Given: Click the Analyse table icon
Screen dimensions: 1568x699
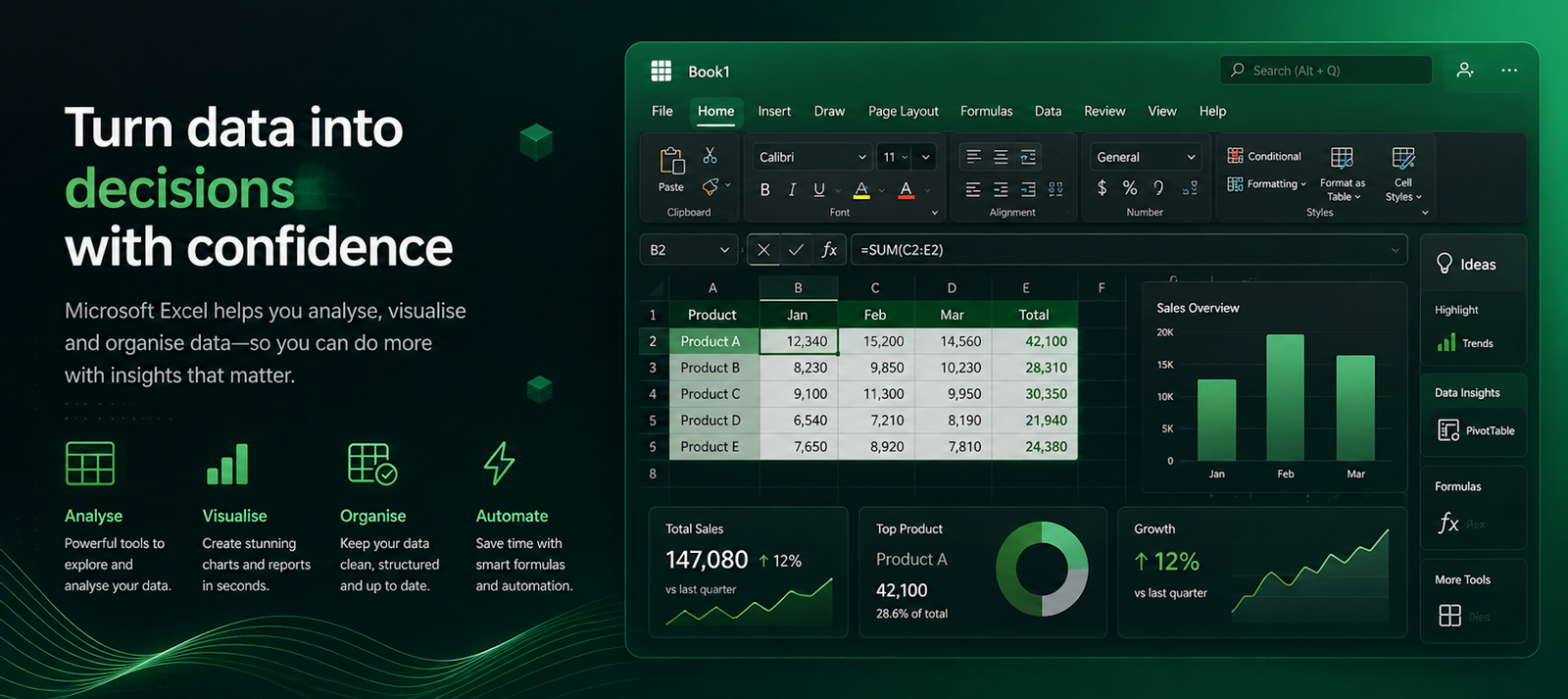Looking at the screenshot, I should pos(90,463).
